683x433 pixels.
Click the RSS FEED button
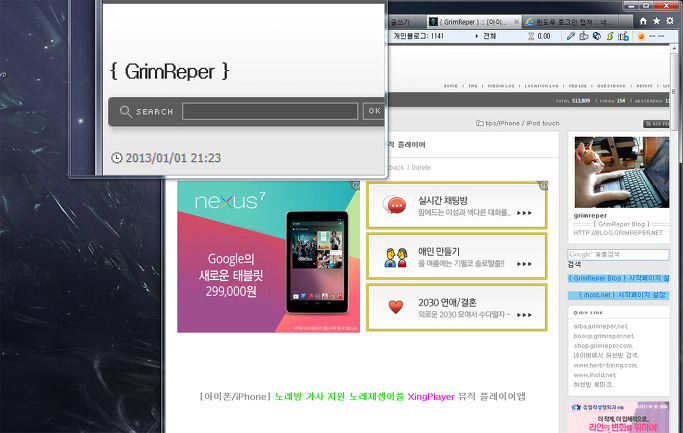(x=656, y=124)
